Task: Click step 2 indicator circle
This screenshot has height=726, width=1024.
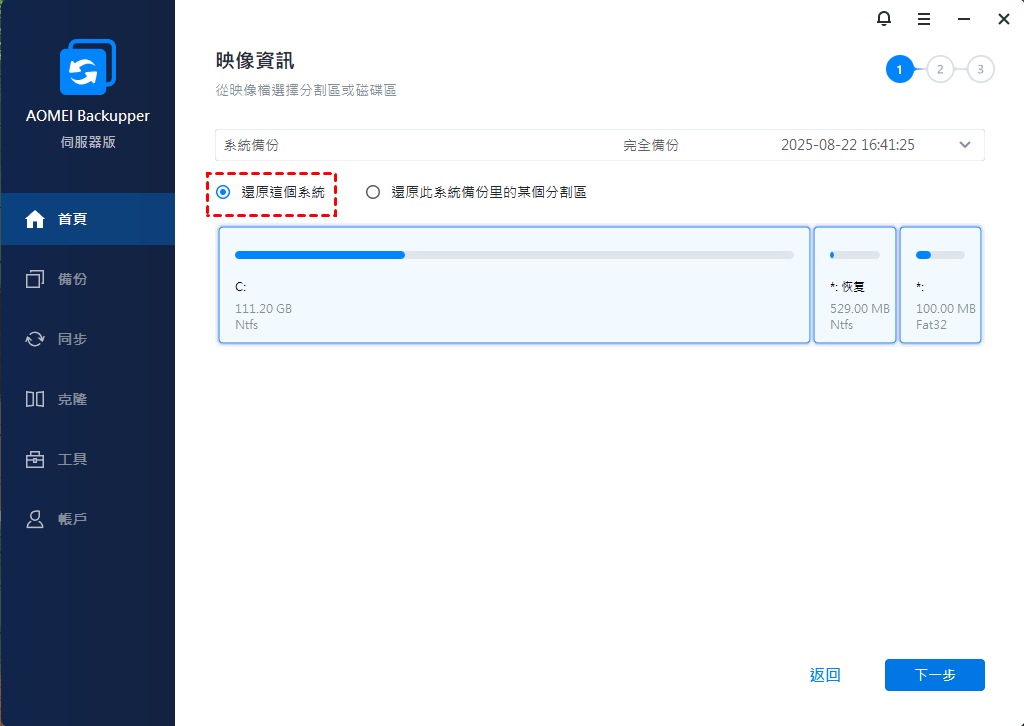Action: pos(940,69)
